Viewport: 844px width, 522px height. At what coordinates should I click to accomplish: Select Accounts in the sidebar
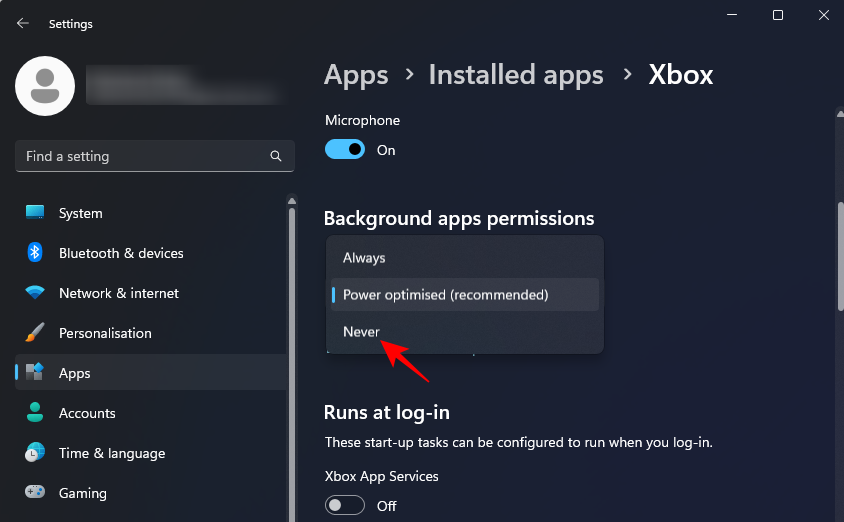151,413
